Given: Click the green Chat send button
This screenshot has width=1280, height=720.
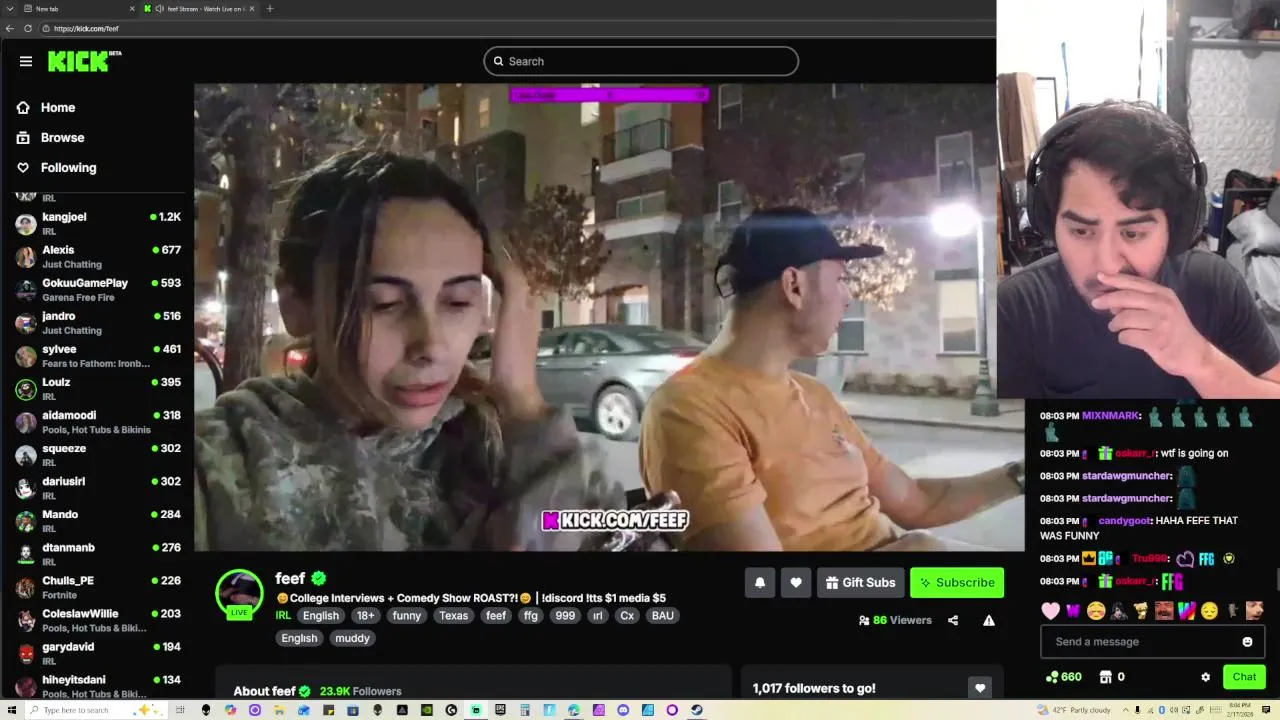Looking at the screenshot, I should pos(1244,677).
